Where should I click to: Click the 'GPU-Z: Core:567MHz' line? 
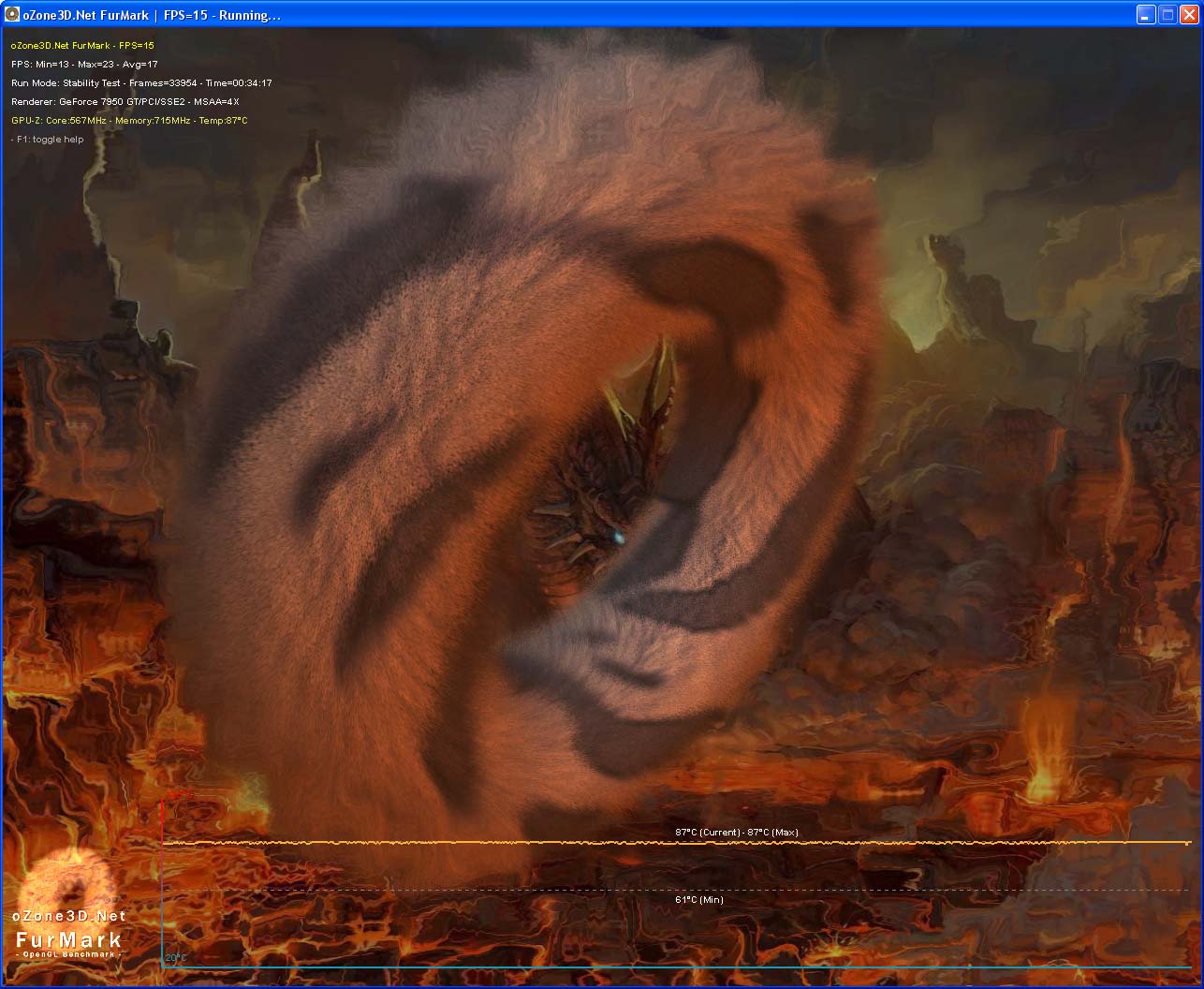tap(129, 120)
